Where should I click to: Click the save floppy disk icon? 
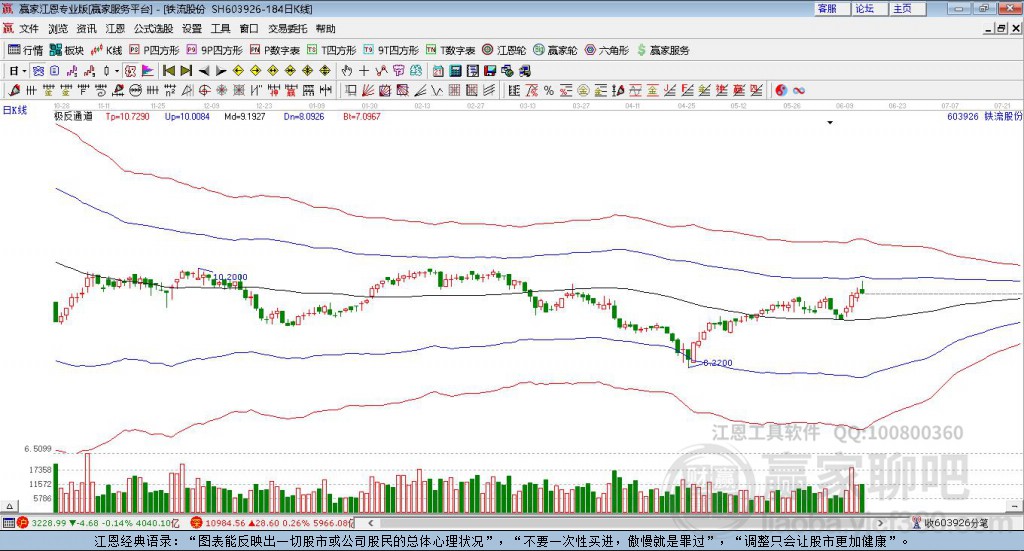point(490,71)
